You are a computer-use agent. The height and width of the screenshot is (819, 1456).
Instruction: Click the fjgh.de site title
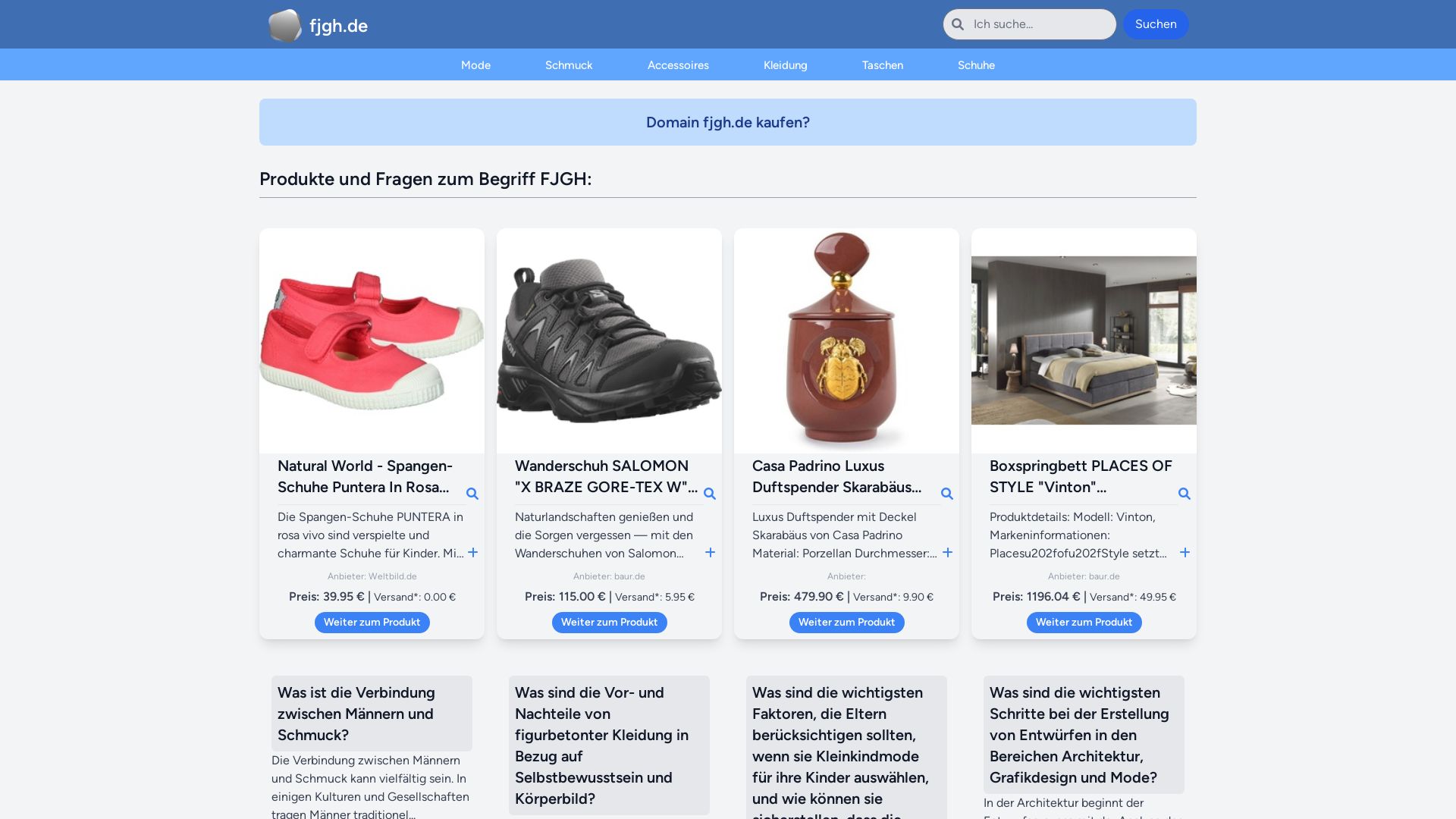tap(338, 26)
